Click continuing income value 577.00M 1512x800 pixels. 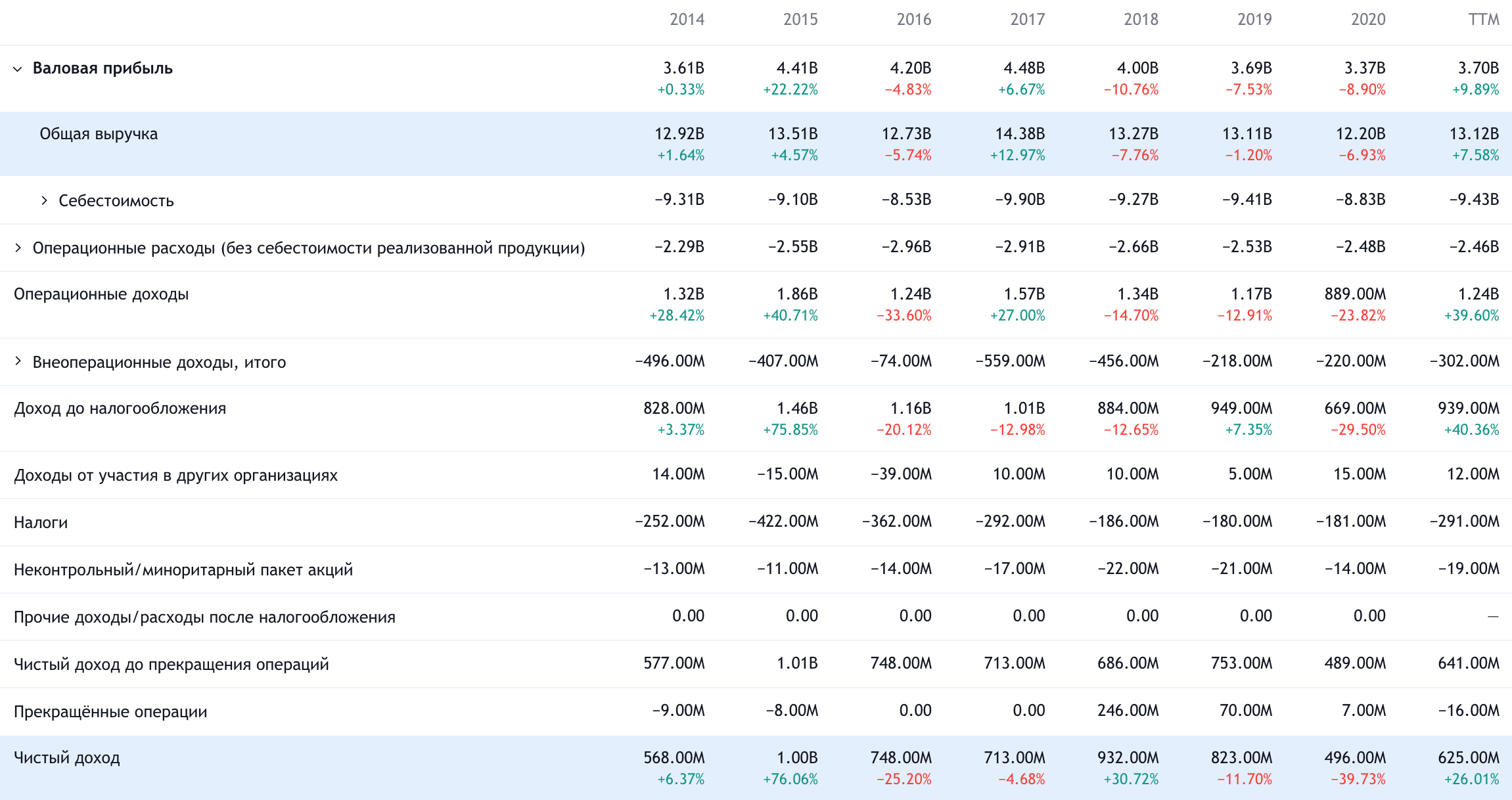[674, 663]
